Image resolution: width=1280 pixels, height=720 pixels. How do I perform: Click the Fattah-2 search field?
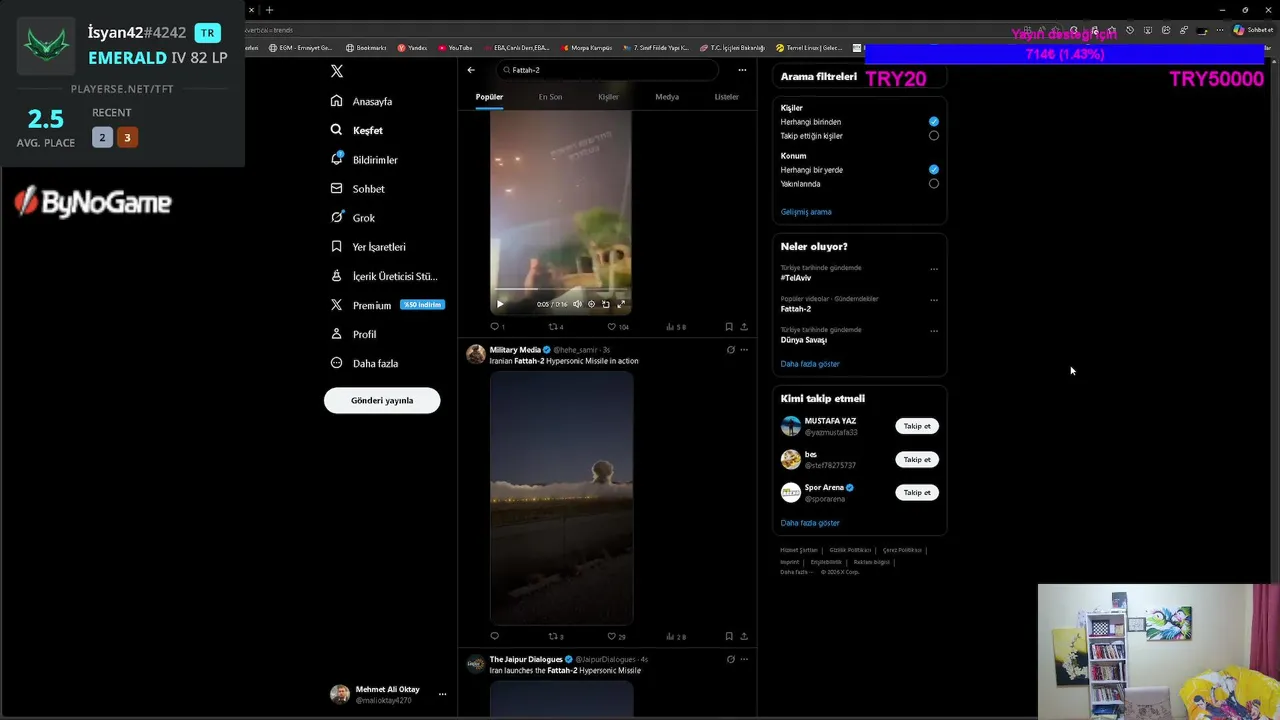608,70
